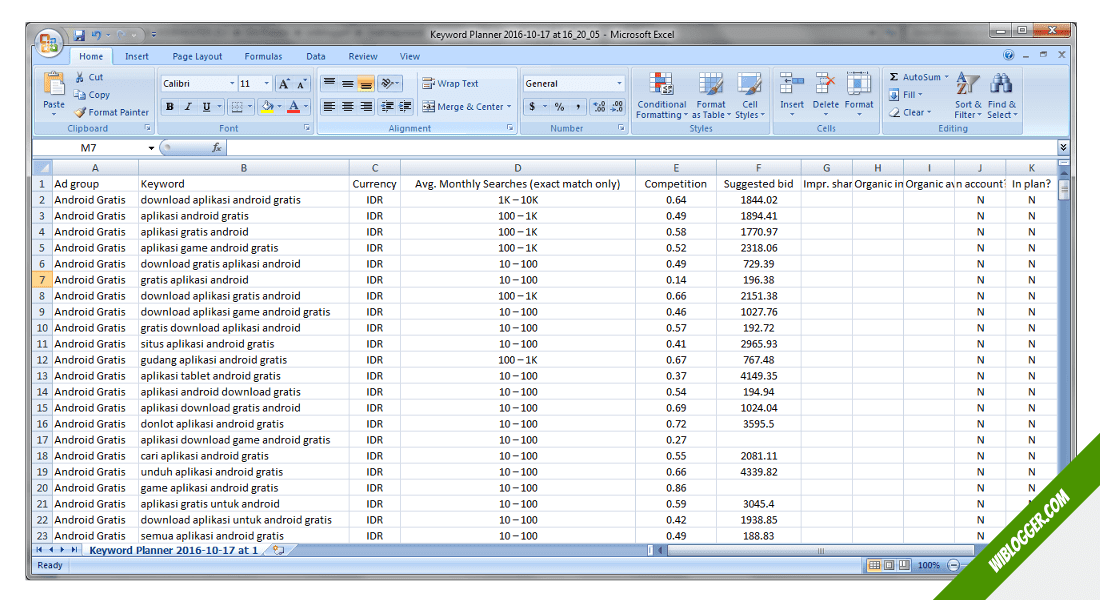The height and width of the screenshot is (600, 1100).
Task: Open the Page Layout ribbon tab
Action: (x=197, y=56)
